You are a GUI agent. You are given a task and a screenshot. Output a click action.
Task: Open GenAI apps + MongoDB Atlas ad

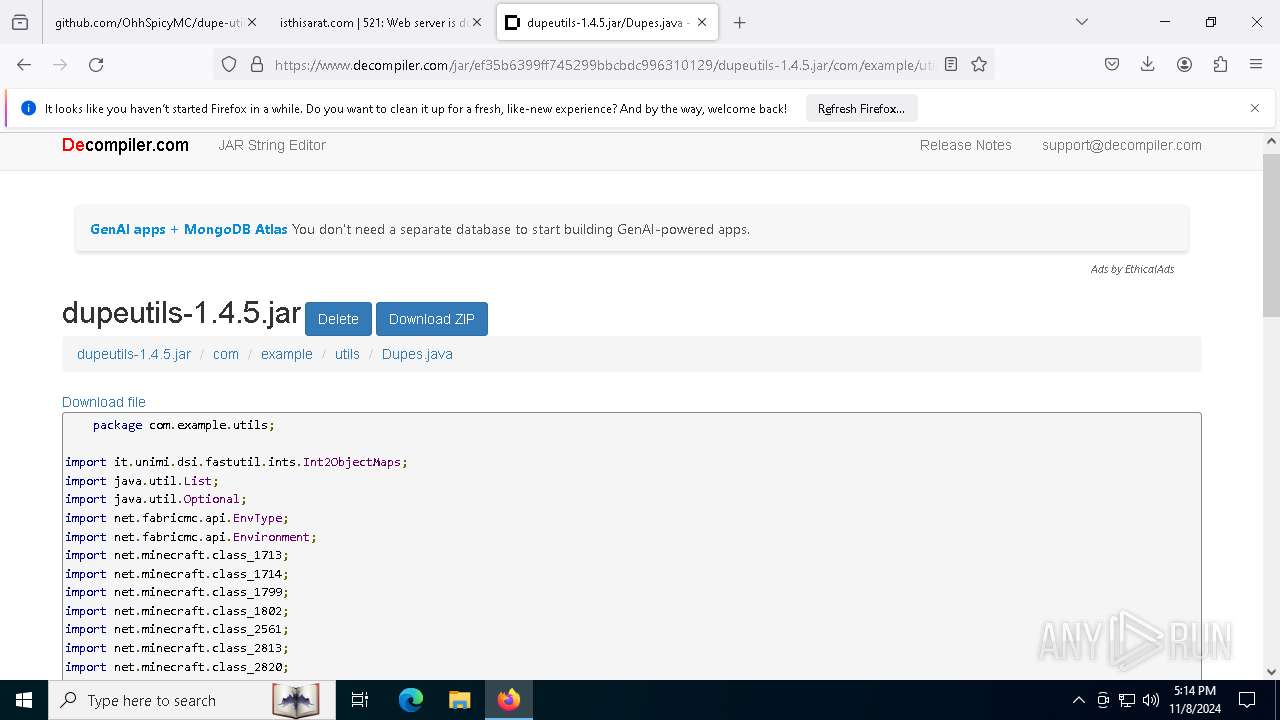click(188, 229)
